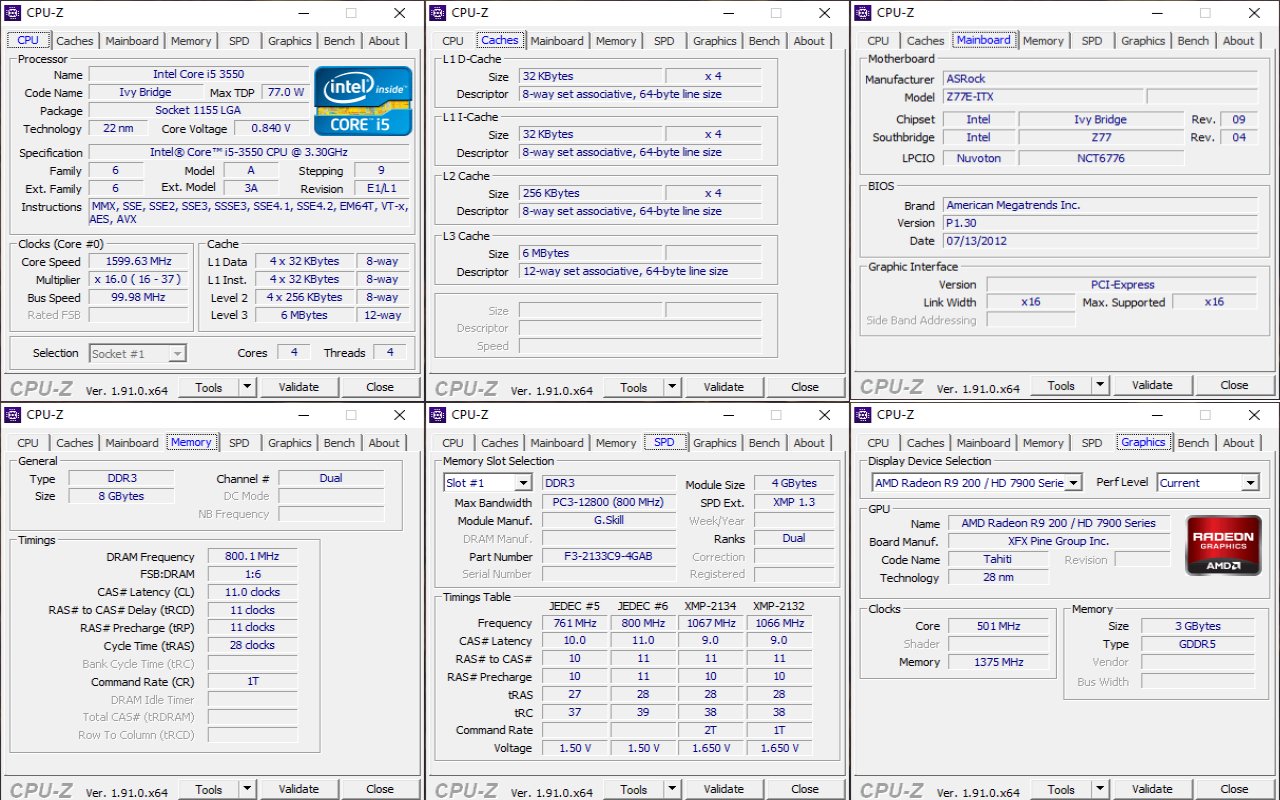Click the Intel Core i5 logo
Screen dimensions: 1280x800
[363, 101]
